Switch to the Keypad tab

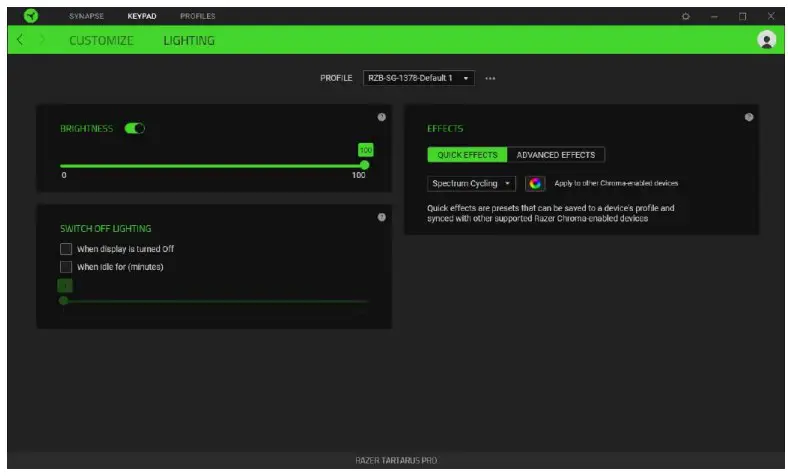click(x=142, y=16)
